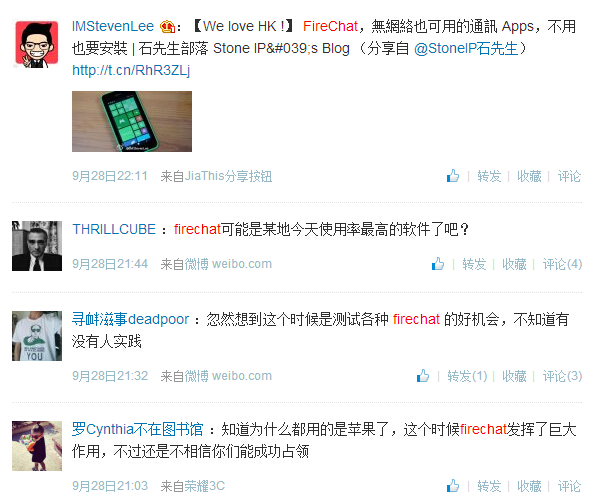Click the verified badge next to IMStevenLee
The image size is (607, 503).
[x=168, y=26]
